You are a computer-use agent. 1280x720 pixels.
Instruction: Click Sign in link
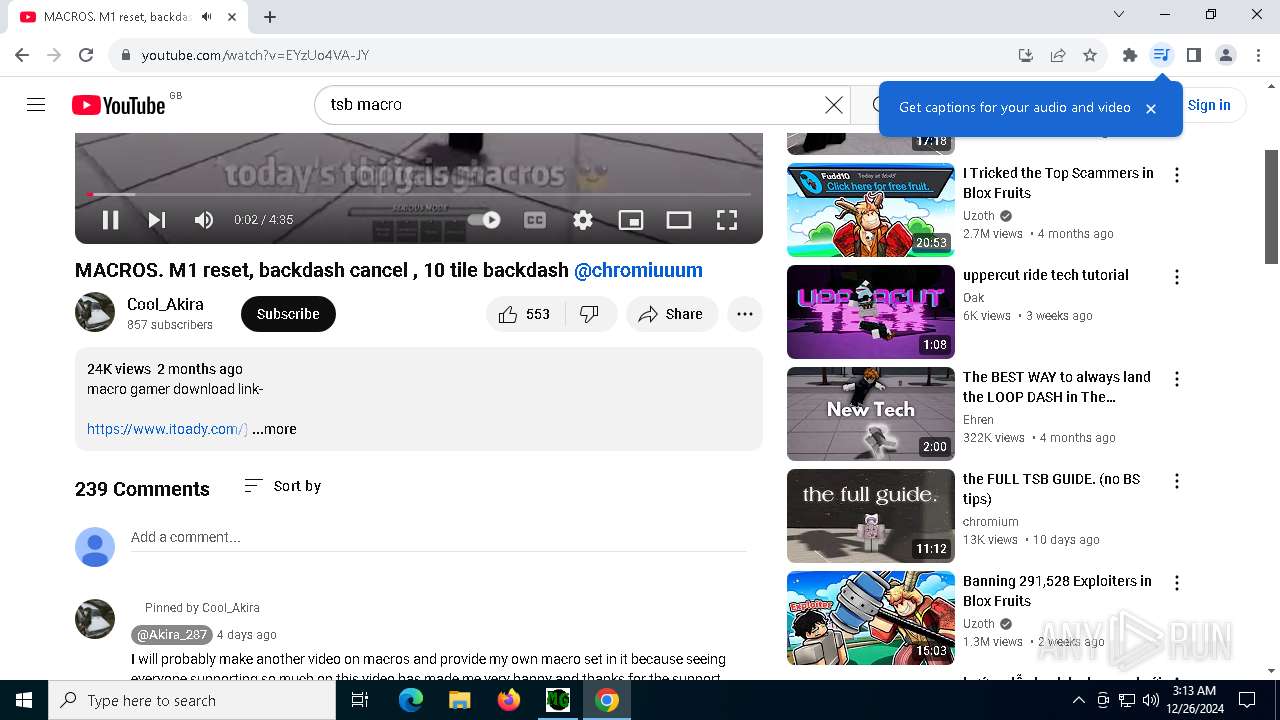1209,105
